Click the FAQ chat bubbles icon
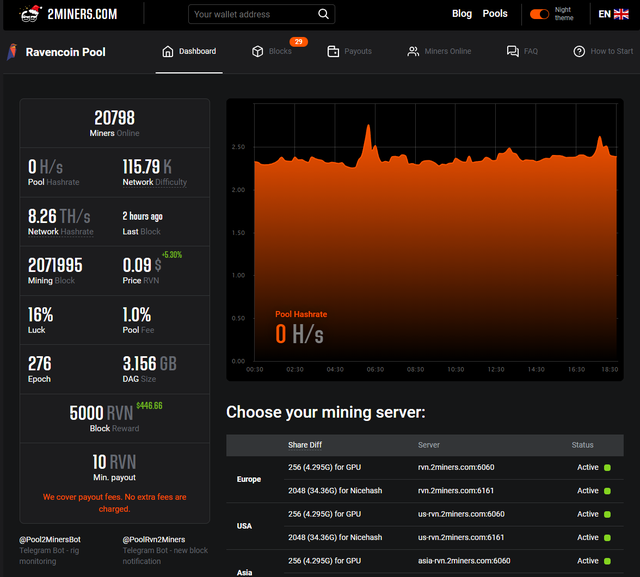 tap(513, 51)
